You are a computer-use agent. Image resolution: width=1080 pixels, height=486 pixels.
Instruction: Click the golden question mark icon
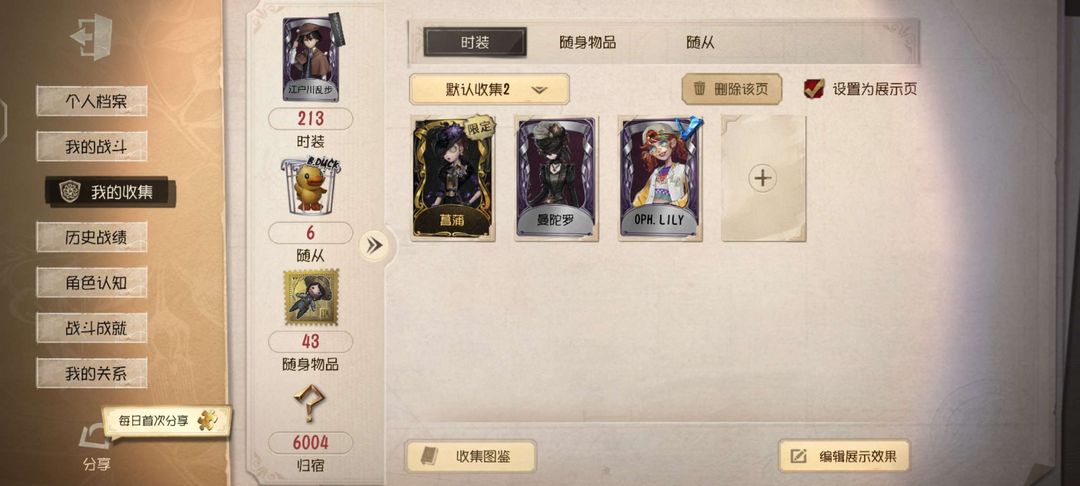click(x=308, y=403)
